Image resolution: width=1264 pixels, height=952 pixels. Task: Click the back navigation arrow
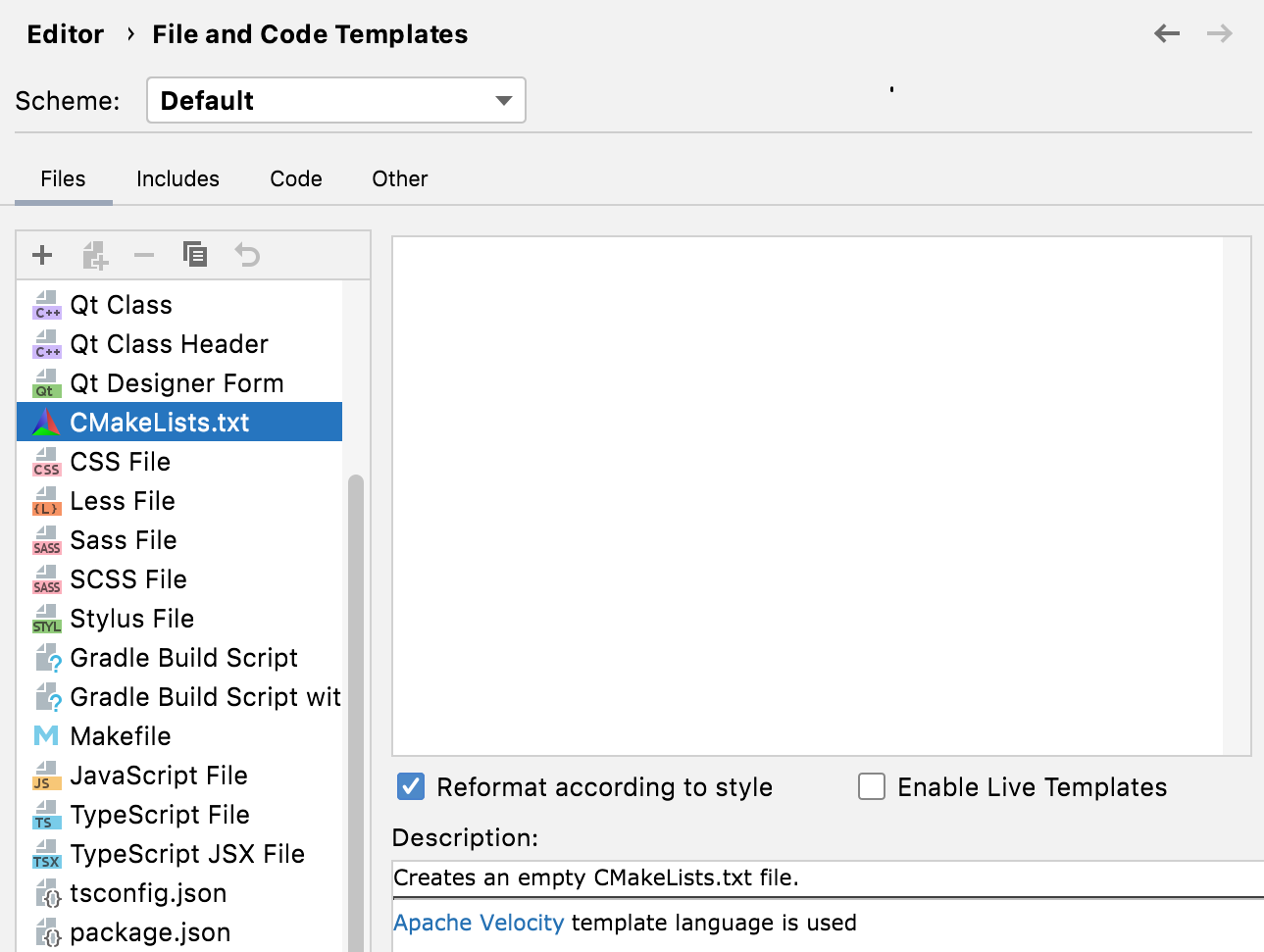(1166, 32)
